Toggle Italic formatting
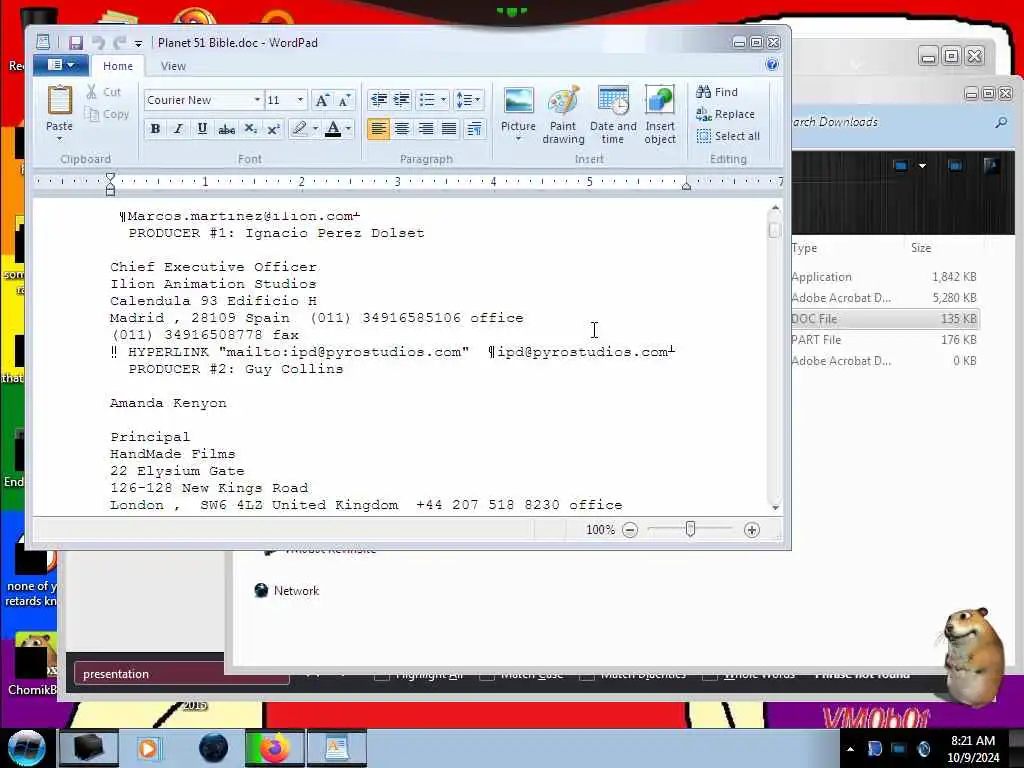The image size is (1024, 768). (x=178, y=129)
